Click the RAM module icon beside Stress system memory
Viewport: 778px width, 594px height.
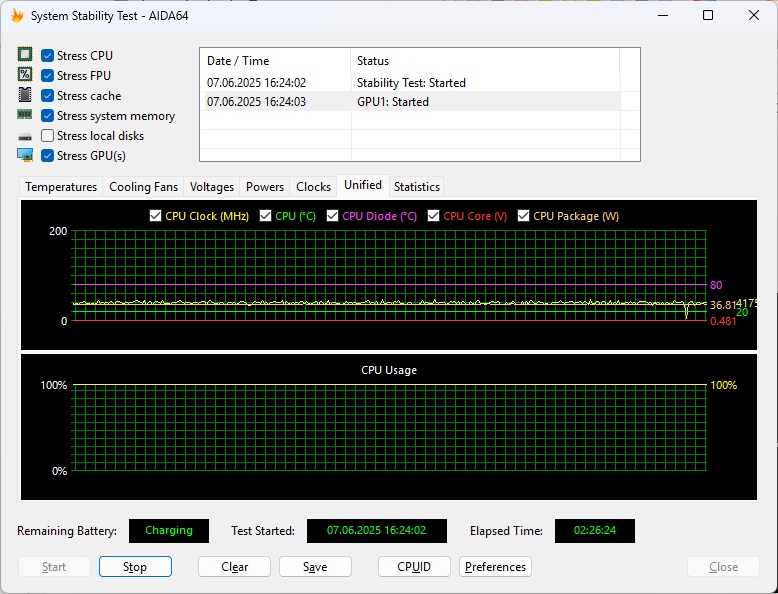(25, 115)
